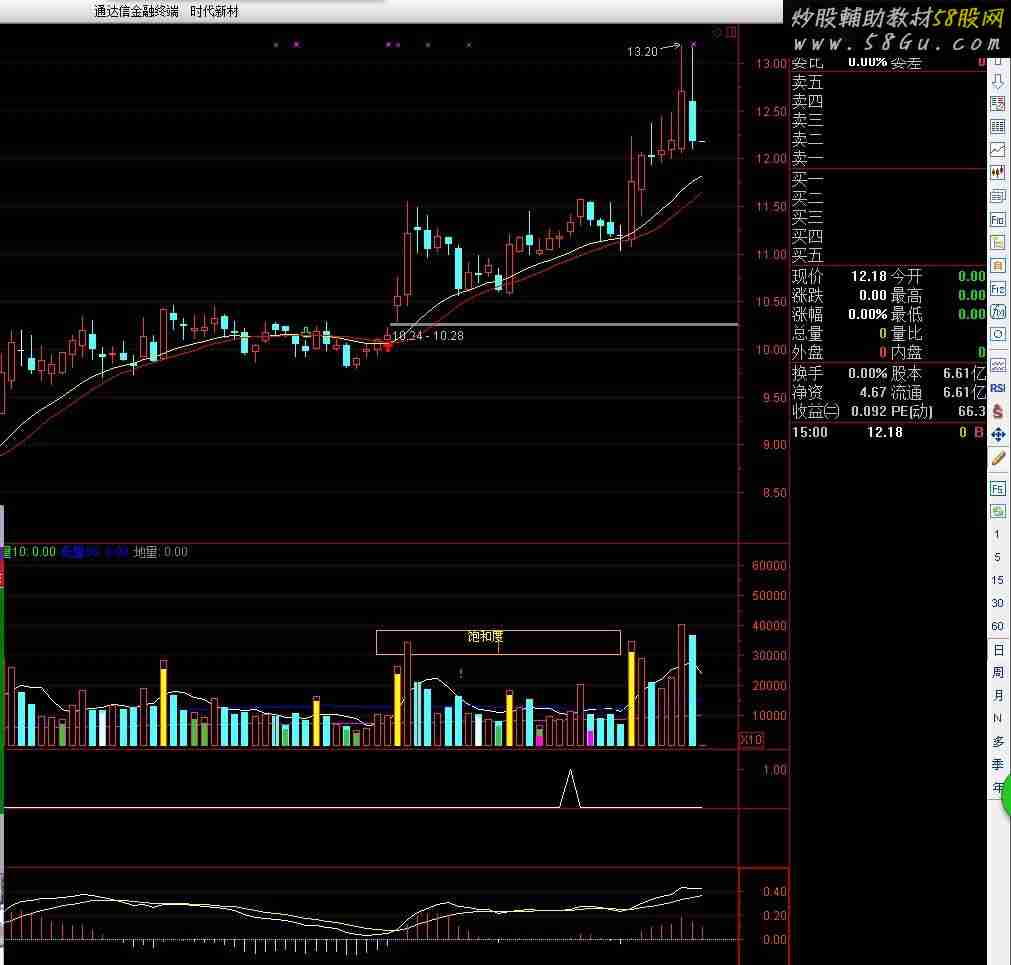
Task: Select the pencil drawing tool
Action: pos(997,458)
